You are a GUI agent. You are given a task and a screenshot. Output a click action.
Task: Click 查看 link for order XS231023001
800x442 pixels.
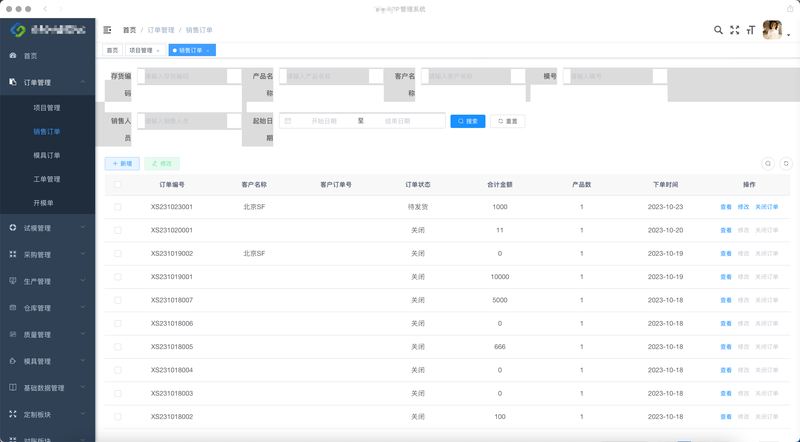[726, 207]
